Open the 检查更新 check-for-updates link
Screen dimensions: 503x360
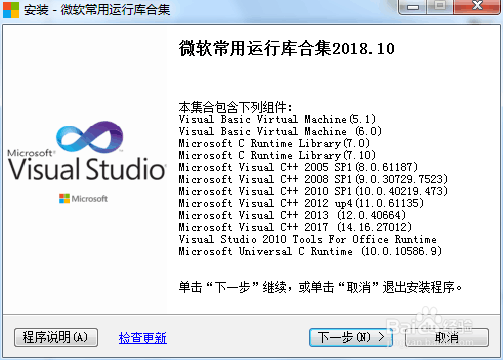pyautogui.click(x=143, y=338)
